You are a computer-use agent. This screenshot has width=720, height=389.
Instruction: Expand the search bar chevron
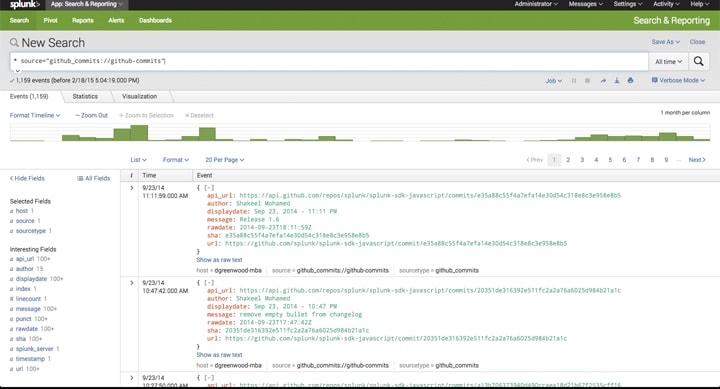coord(17,71)
